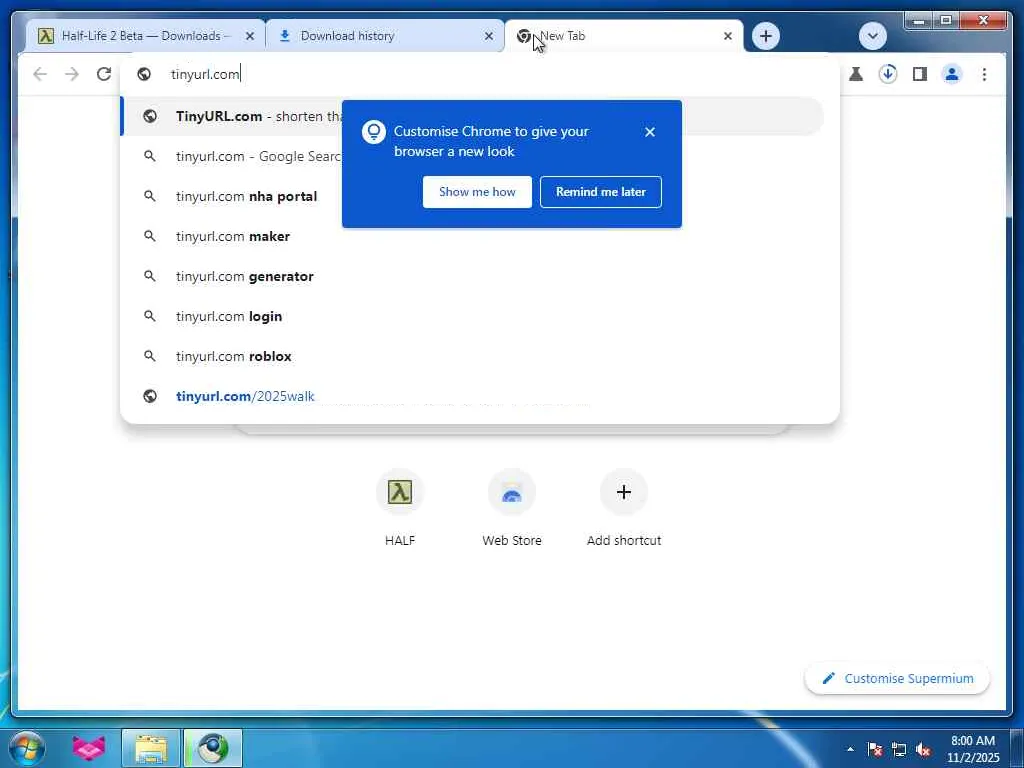Click the Supermium browser taskbar icon
This screenshot has width=1024, height=768.
(x=213, y=748)
